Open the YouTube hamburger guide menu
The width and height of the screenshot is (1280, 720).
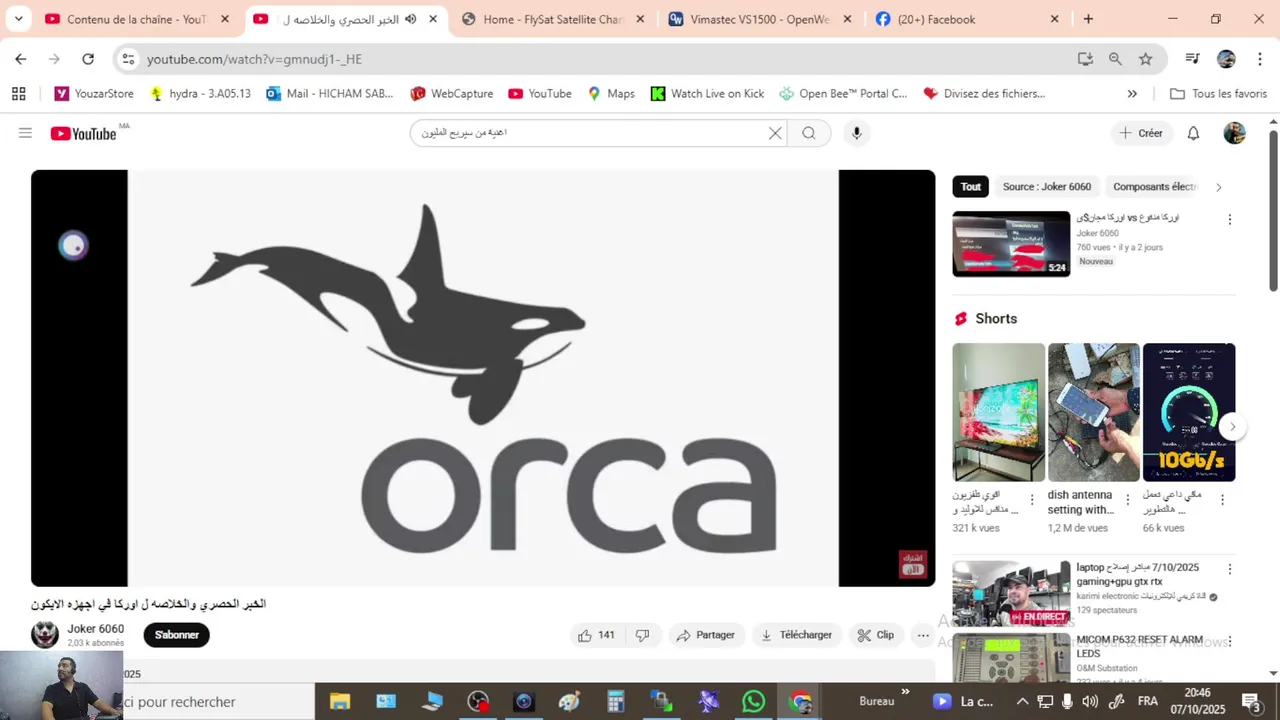click(x=25, y=133)
